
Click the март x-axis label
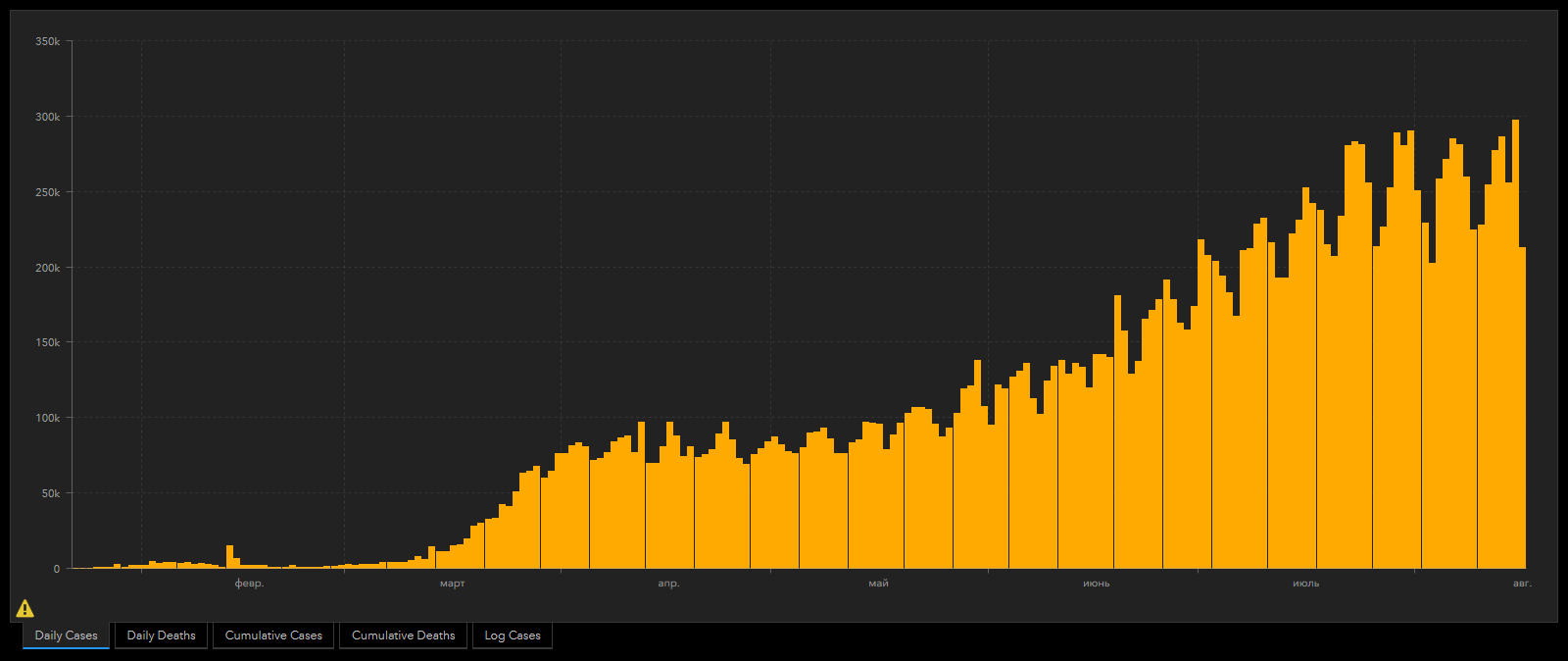pos(452,584)
